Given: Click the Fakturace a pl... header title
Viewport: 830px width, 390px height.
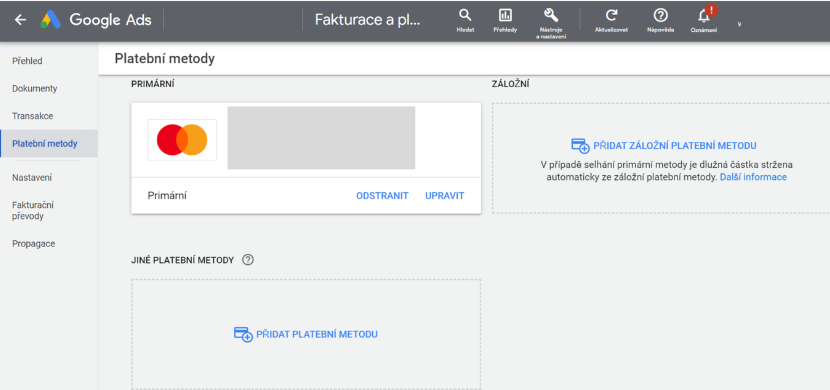Looking at the screenshot, I should click(368, 20).
